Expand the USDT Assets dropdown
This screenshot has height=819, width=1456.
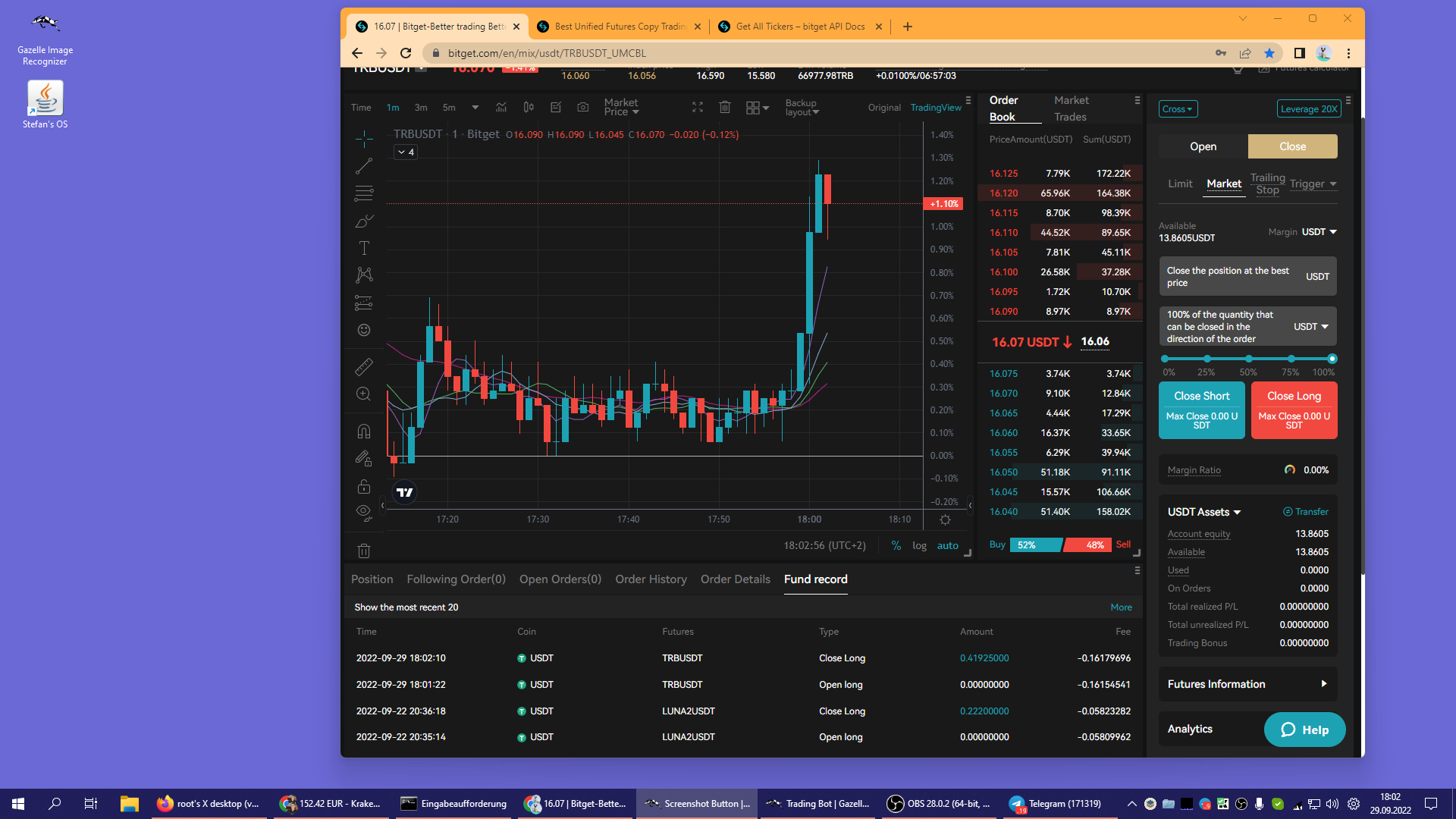click(x=1204, y=512)
